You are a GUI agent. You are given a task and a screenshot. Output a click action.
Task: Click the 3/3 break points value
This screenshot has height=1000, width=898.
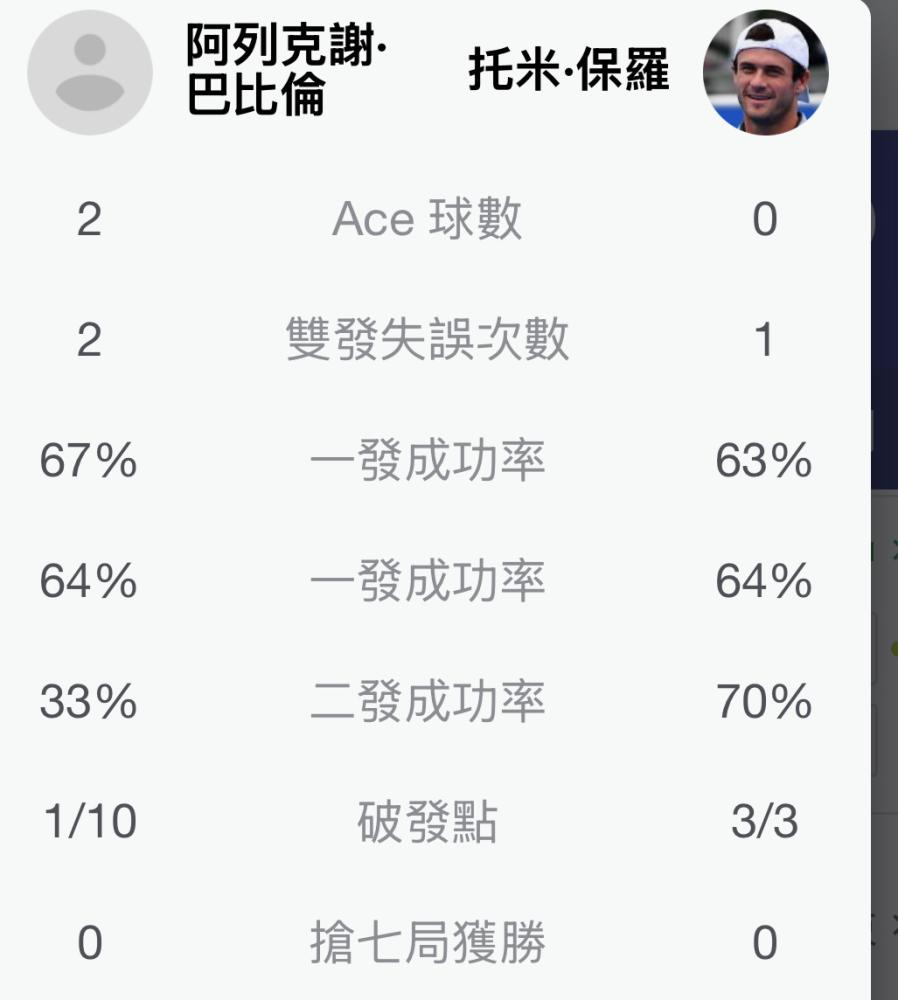pyautogui.click(x=765, y=821)
